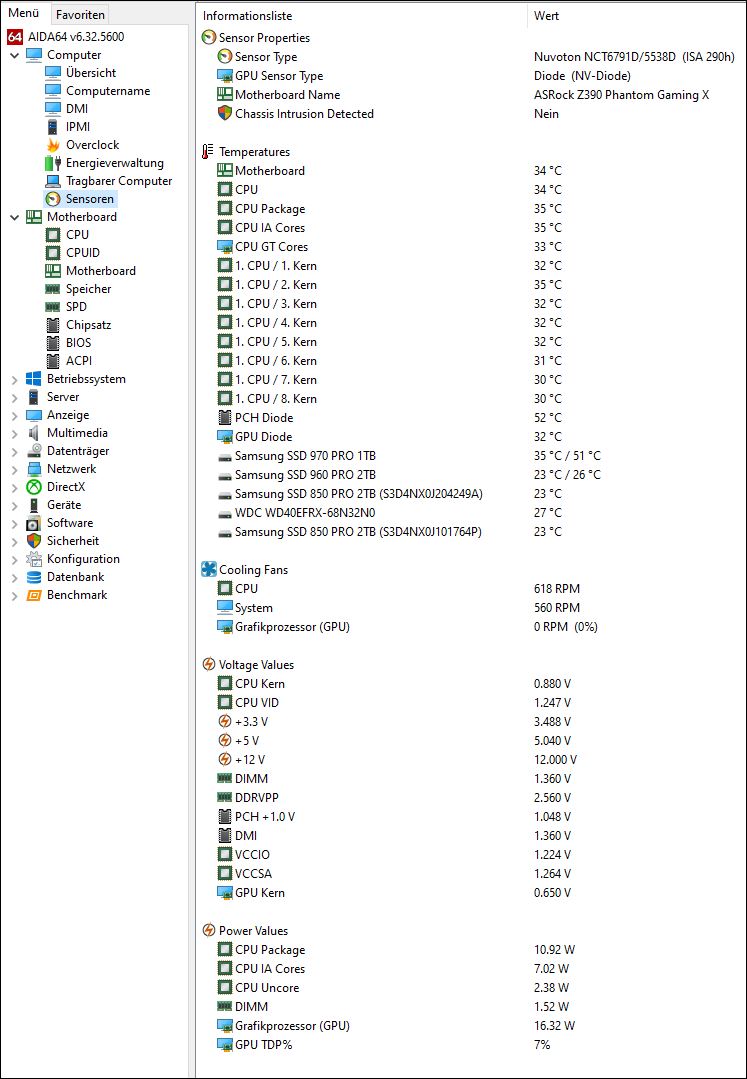747x1079 pixels.
Task: Select the GPU Diode temperature row
Action: click(x=470, y=436)
